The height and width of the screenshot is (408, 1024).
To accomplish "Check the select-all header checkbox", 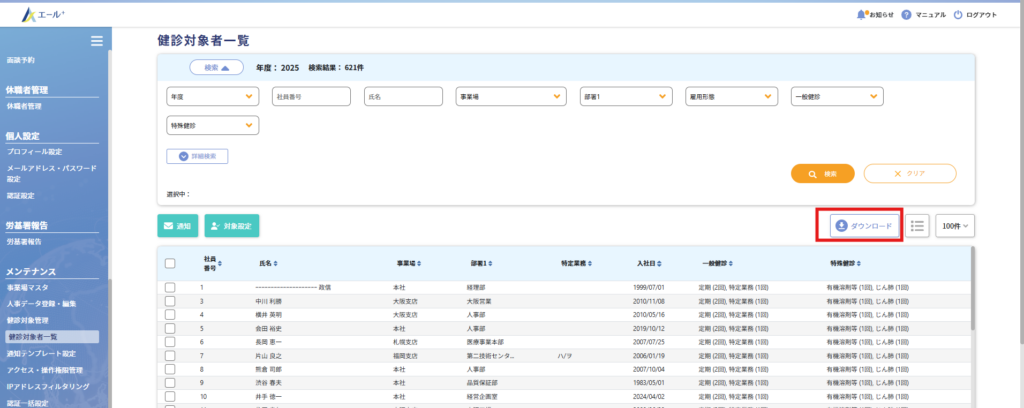I will (x=170, y=264).
